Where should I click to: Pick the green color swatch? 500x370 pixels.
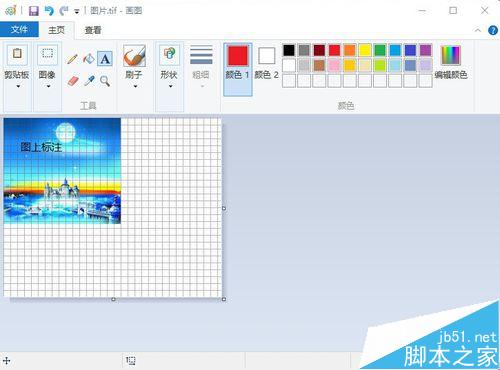pyautogui.click(x=380, y=50)
